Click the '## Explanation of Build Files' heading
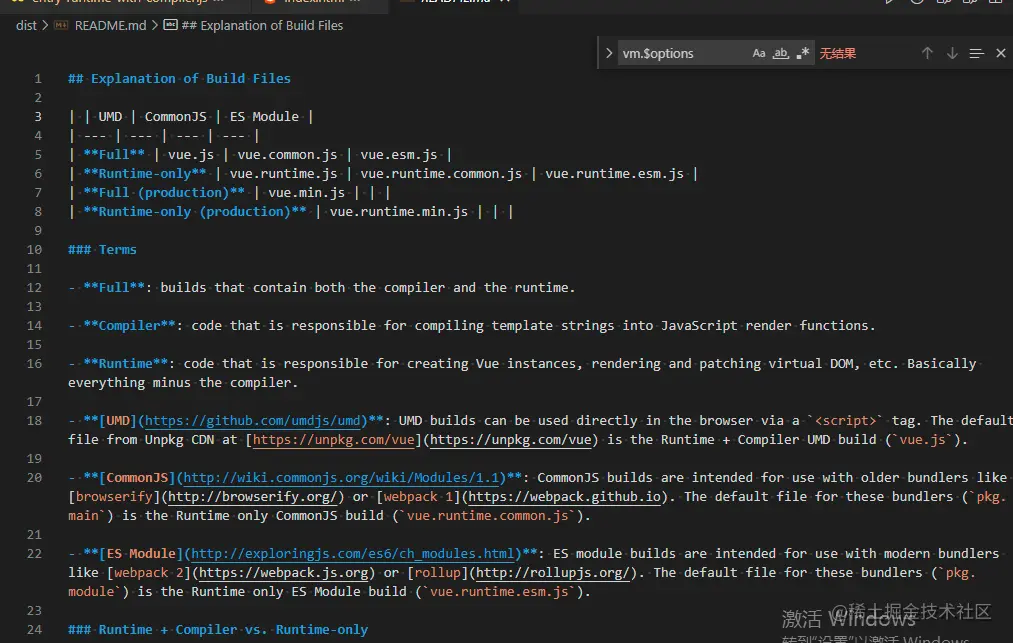The width and height of the screenshot is (1013, 643). click(180, 79)
